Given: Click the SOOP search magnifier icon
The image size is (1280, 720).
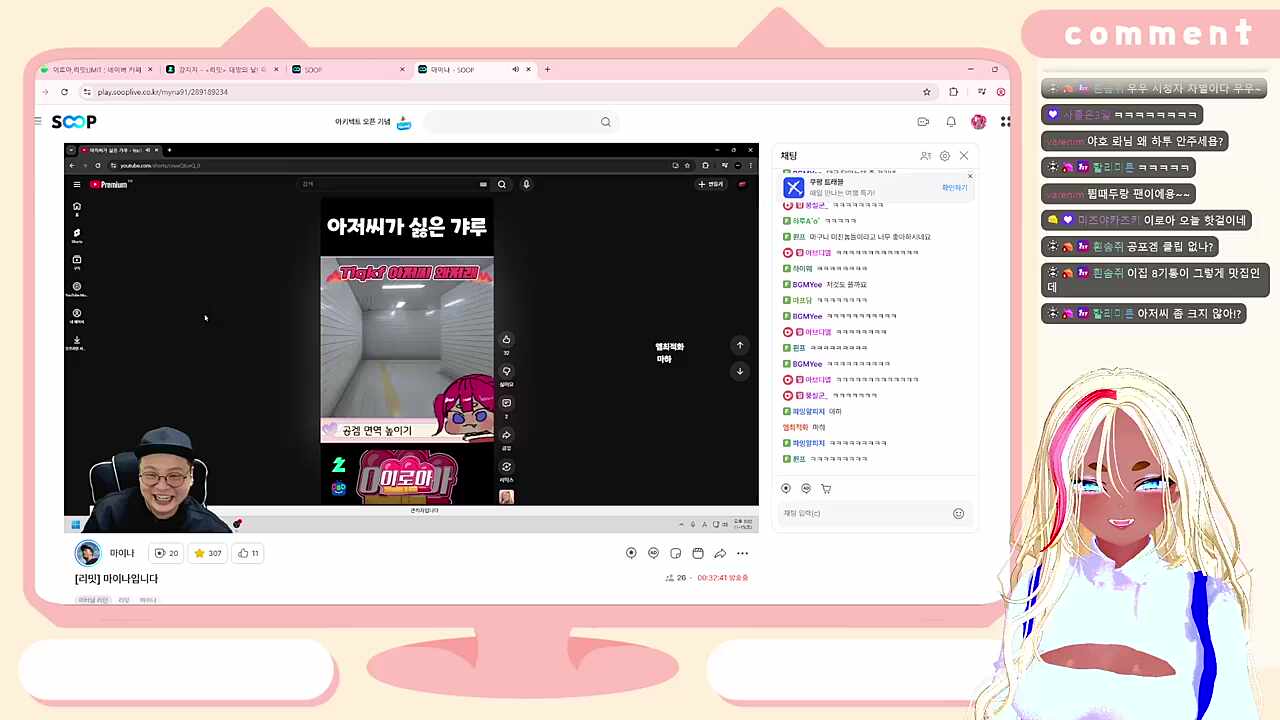Looking at the screenshot, I should [x=605, y=122].
